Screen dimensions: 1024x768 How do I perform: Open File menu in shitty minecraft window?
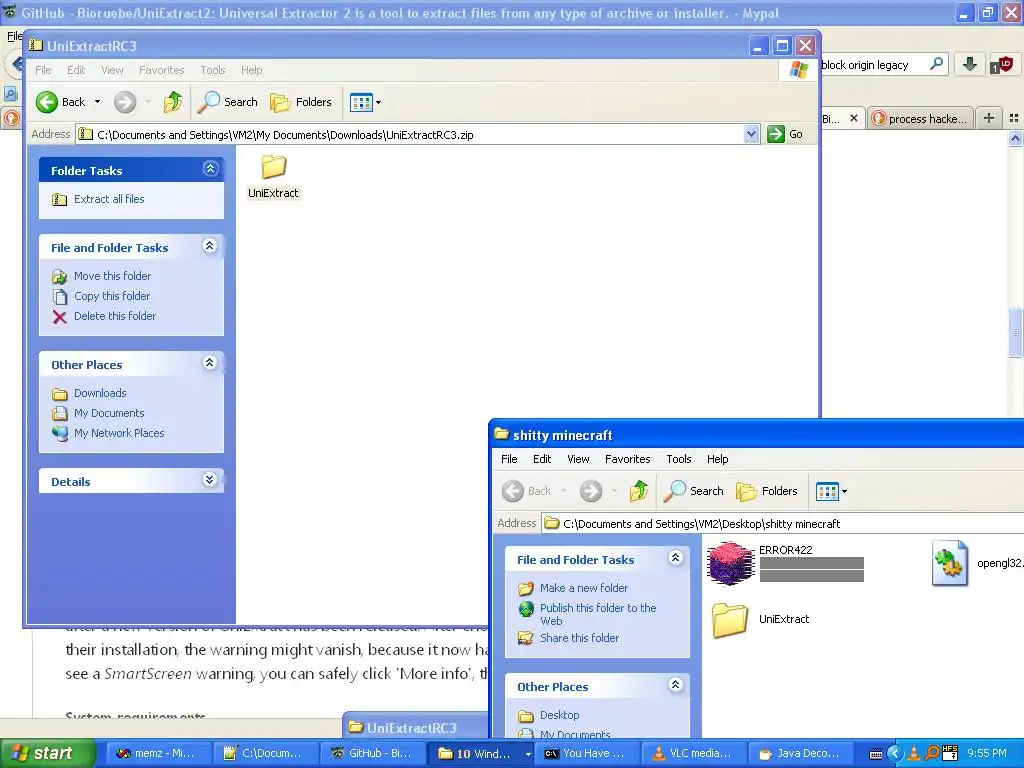point(509,459)
